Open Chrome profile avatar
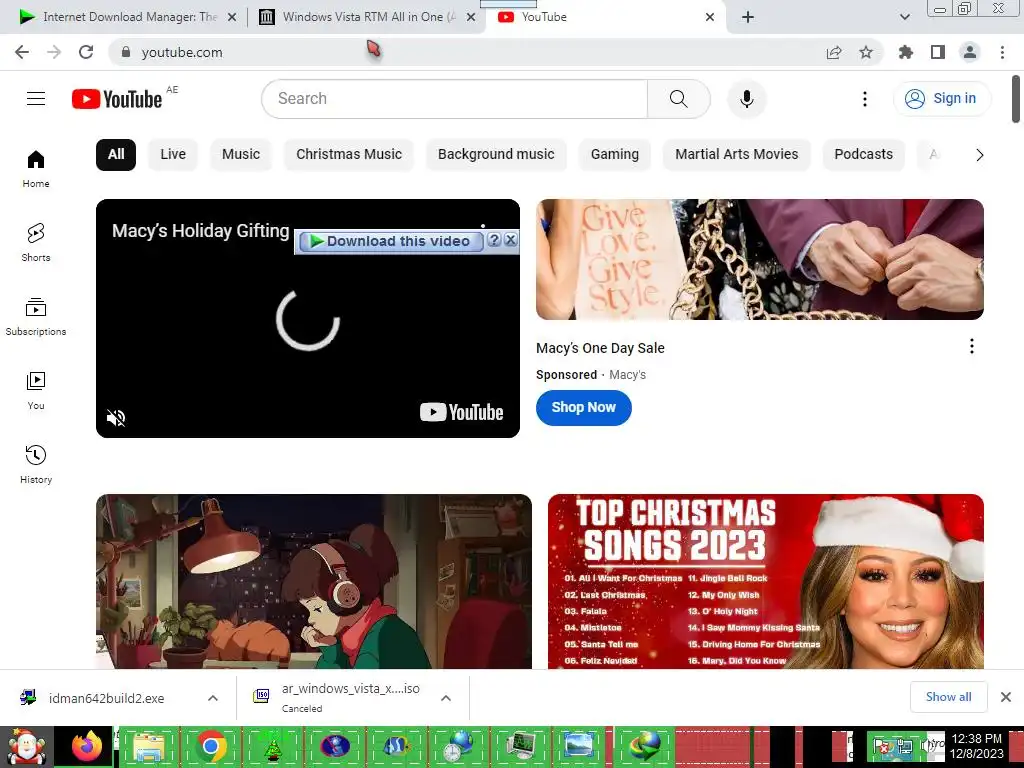Screen dimensions: 1024x768 tap(970, 52)
